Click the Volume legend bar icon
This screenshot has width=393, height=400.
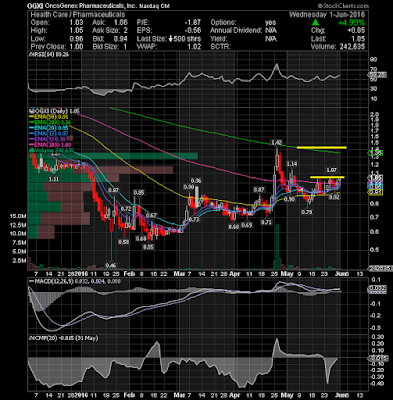(31, 150)
